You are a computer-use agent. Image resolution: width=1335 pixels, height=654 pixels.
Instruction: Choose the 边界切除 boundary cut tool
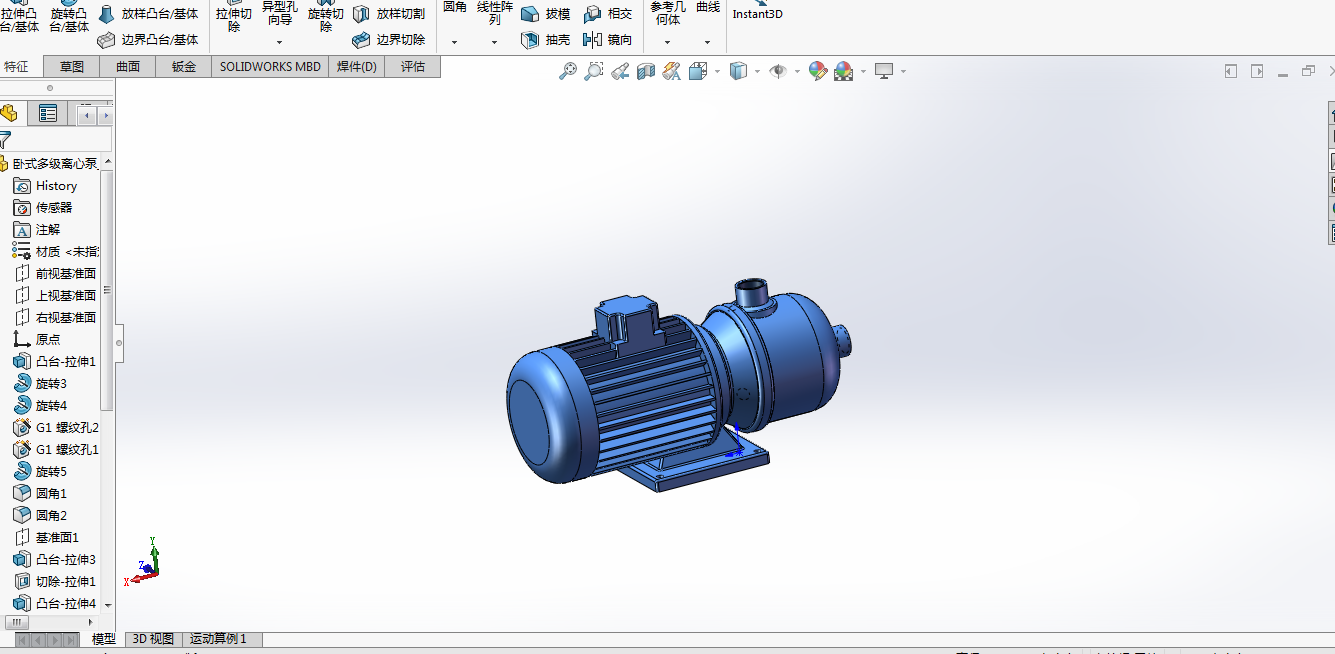(389, 40)
